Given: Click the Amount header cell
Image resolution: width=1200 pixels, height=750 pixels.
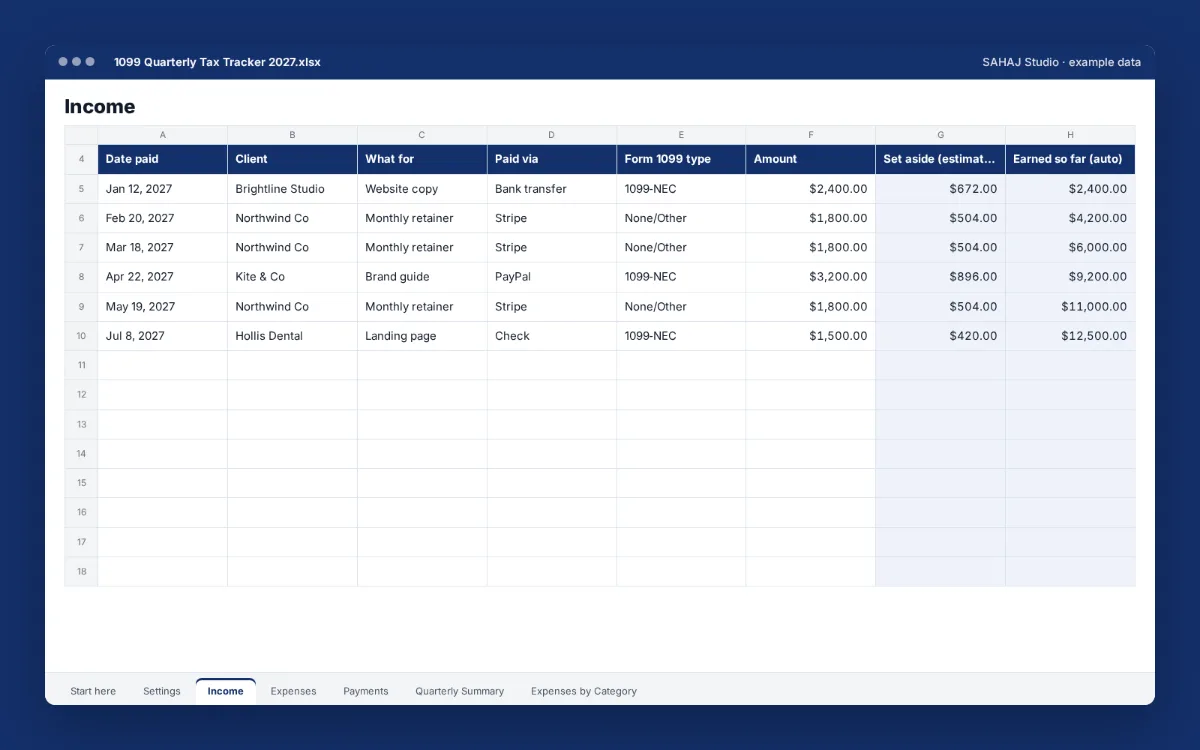Looking at the screenshot, I should tap(811, 159).
